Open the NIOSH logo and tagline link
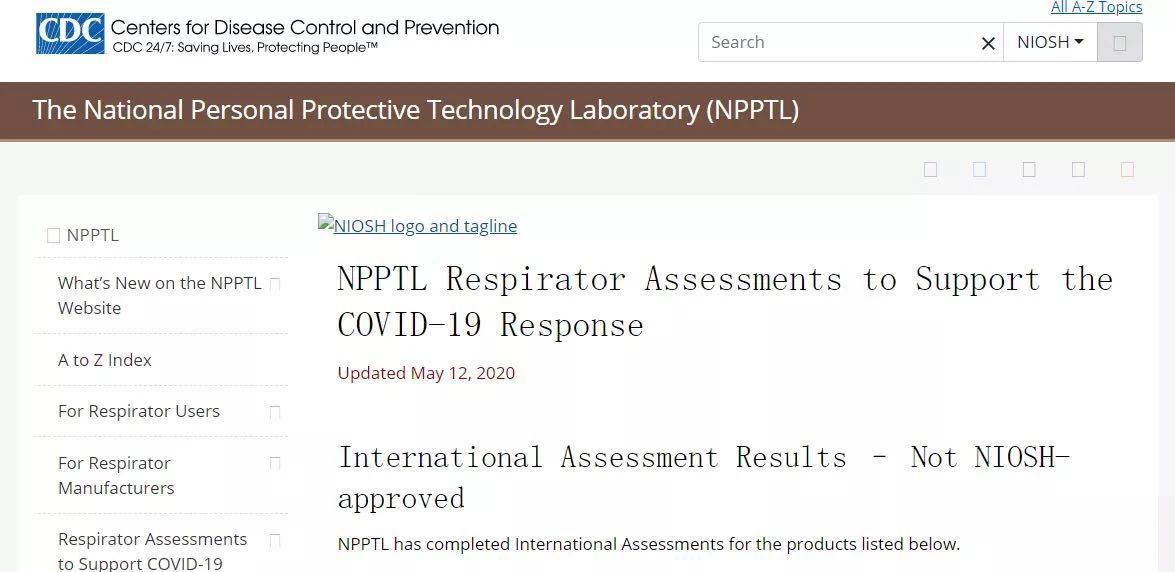Viewport: 1175px width, 572px height. click(x=417, y=225)
